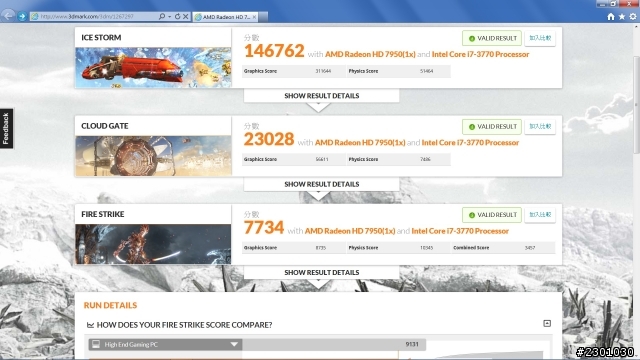Open Cloud Gate thumbnail image
This screenshot has width=640, height=360.
click(x=153, y=156)
